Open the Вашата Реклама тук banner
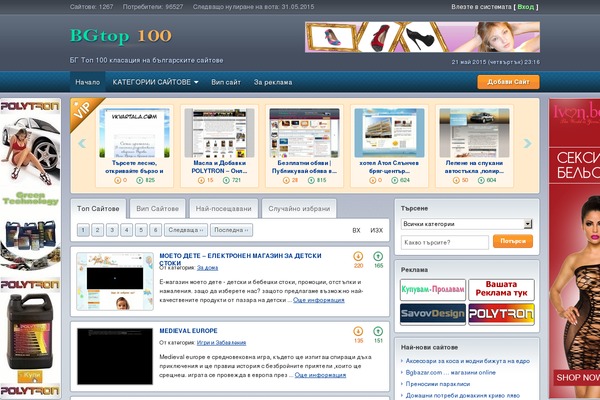600x400 pixels. [x=501, y=290]
